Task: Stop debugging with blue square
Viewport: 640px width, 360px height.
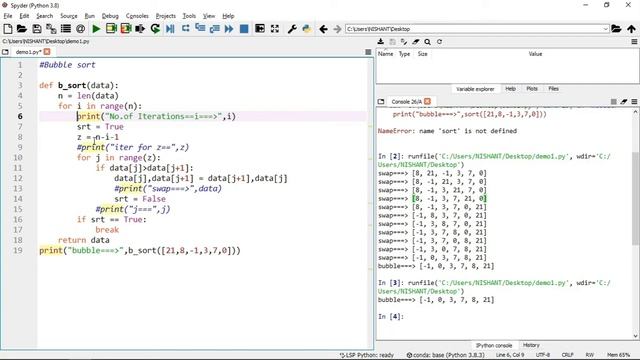Action: click(244, 29)
